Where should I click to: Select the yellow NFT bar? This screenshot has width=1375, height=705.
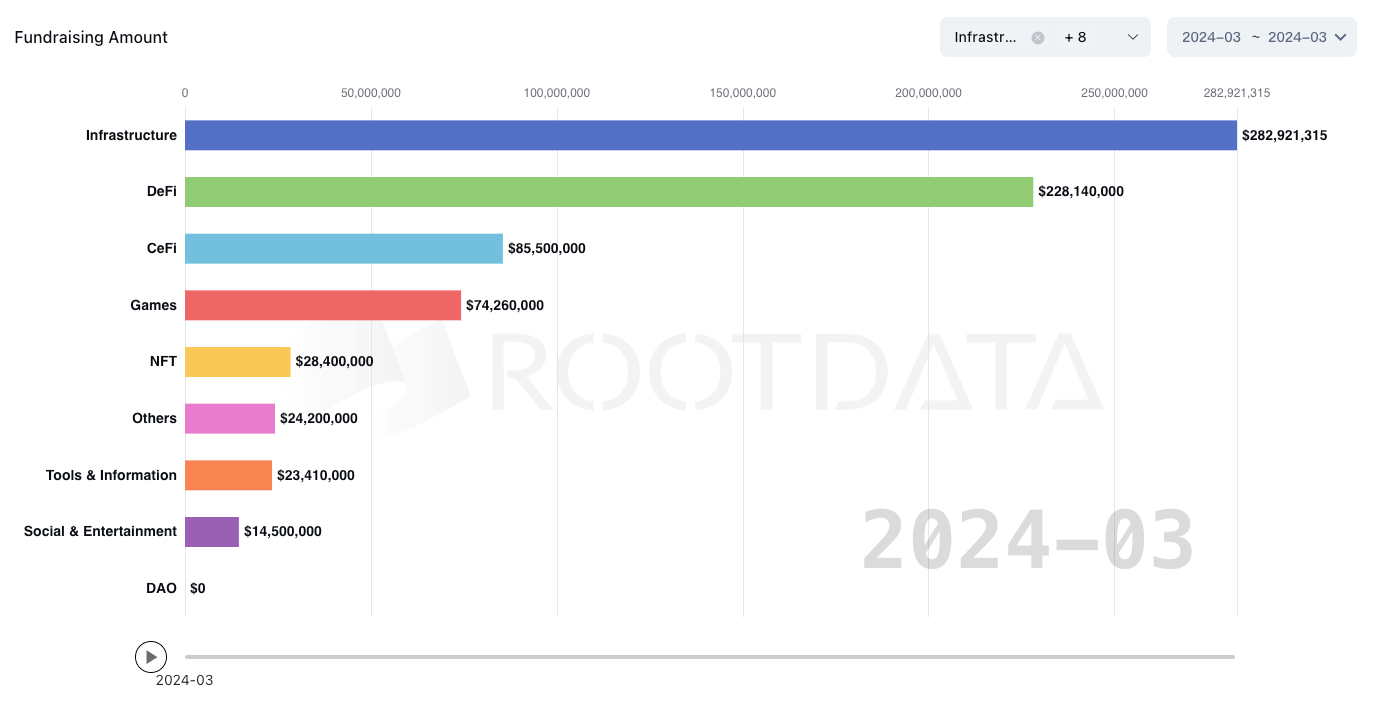point(238,361)
